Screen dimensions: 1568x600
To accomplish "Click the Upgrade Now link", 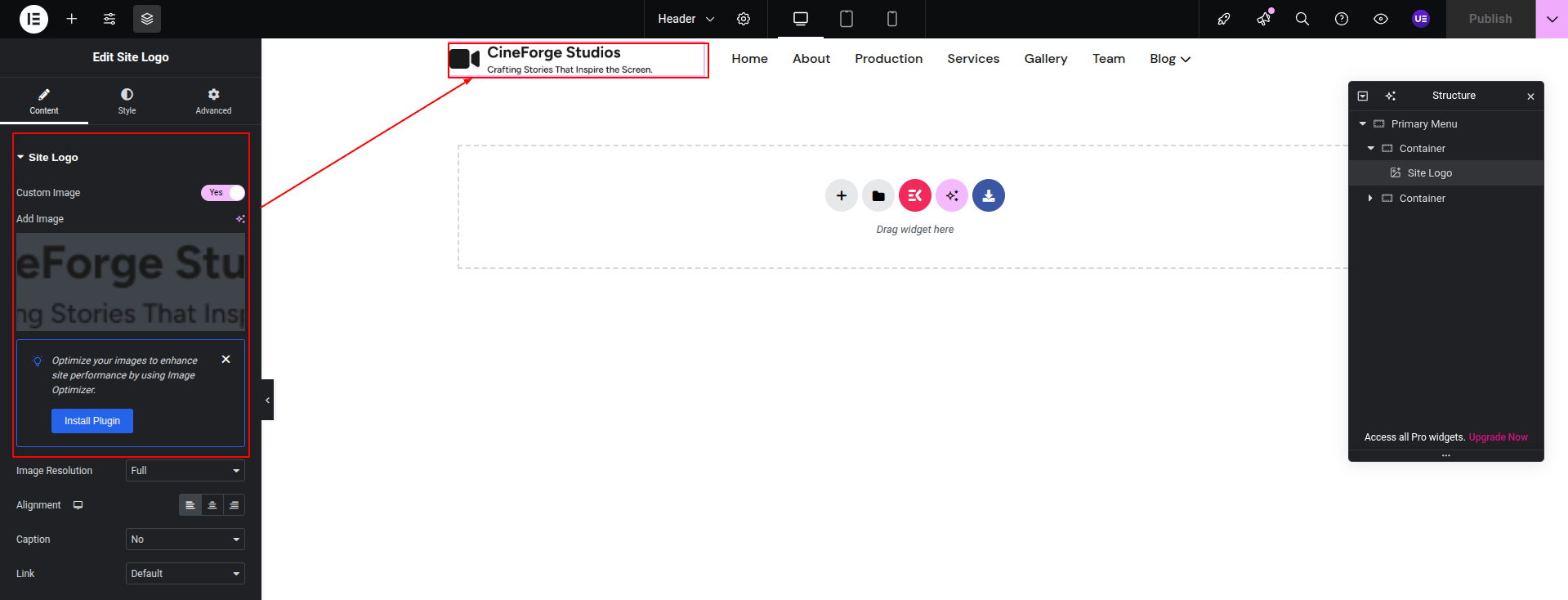I will (x=1498, y=437).
